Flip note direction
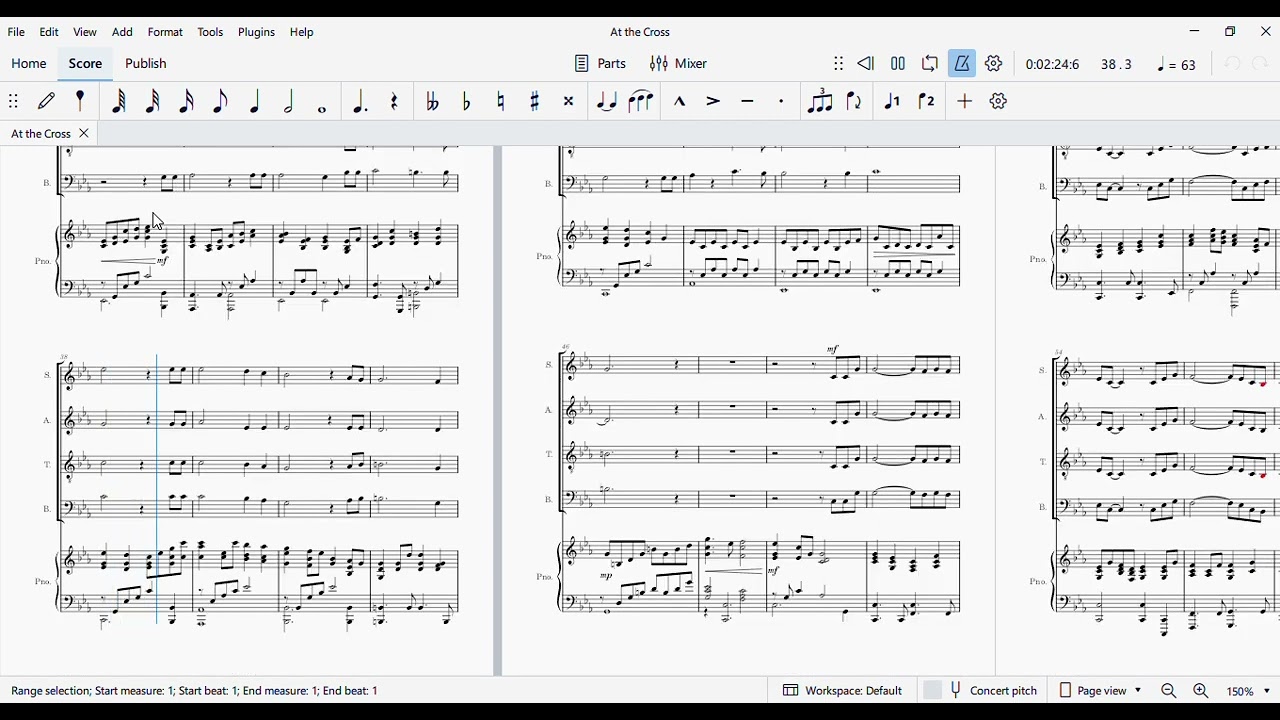Image resolution: width=1280 pixels, height=720 pixels. (855, 101)
